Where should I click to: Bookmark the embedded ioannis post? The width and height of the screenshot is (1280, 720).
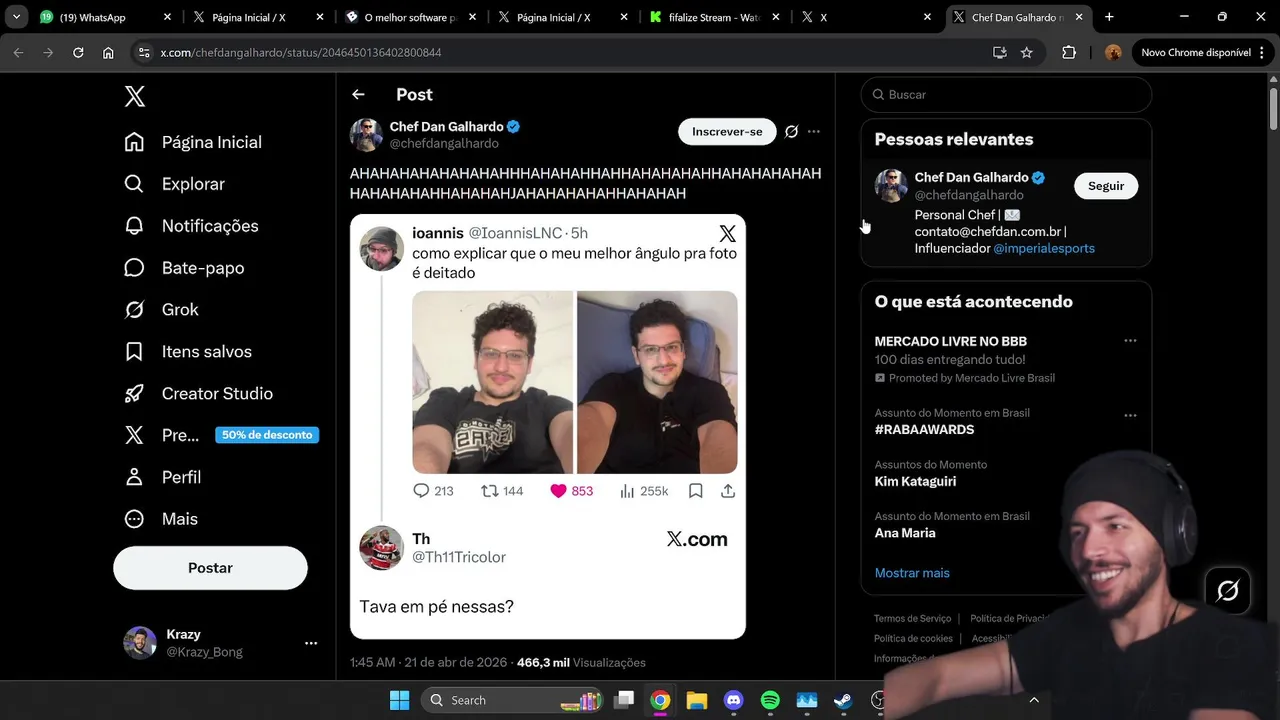[x=696, y=491]
